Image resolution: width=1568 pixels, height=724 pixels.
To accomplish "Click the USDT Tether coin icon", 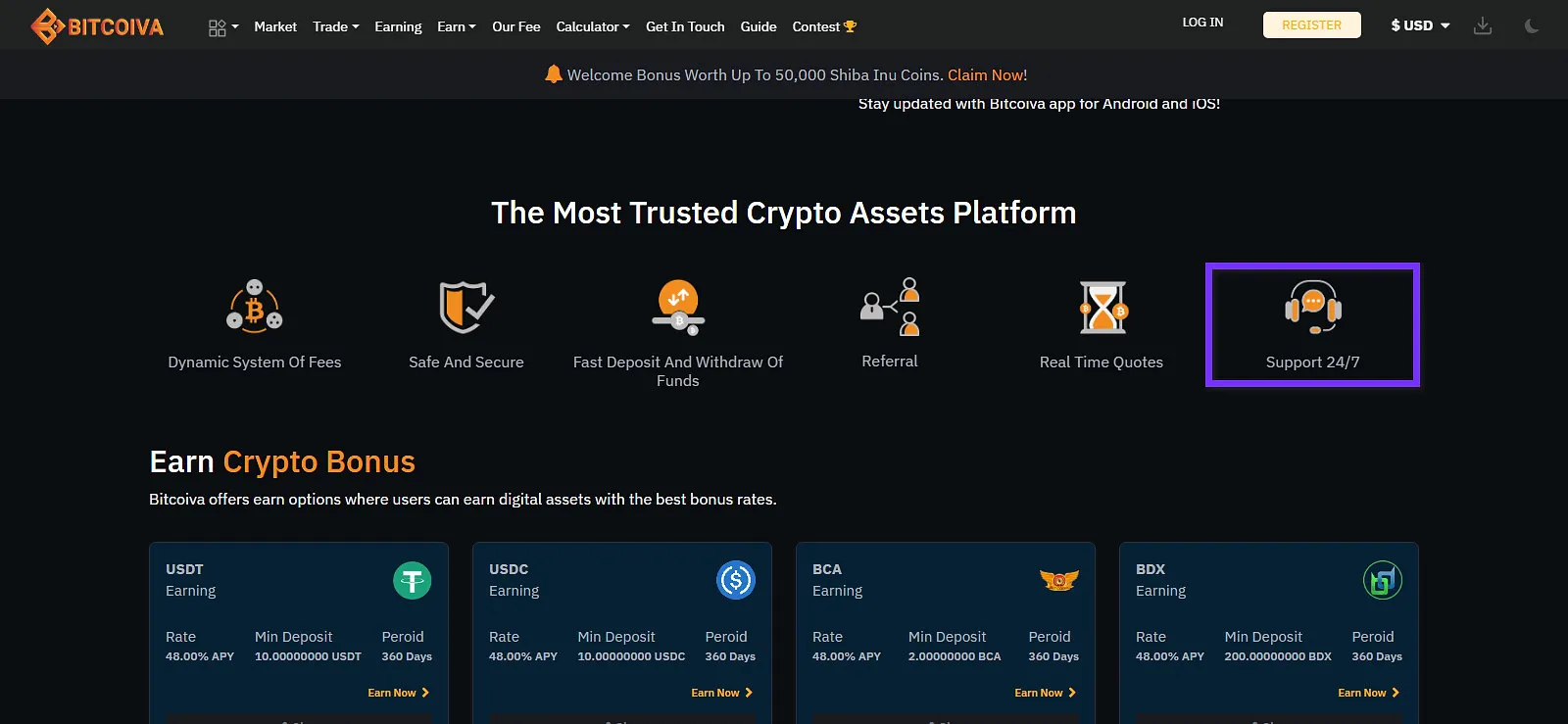I will [x=413, y=581].
